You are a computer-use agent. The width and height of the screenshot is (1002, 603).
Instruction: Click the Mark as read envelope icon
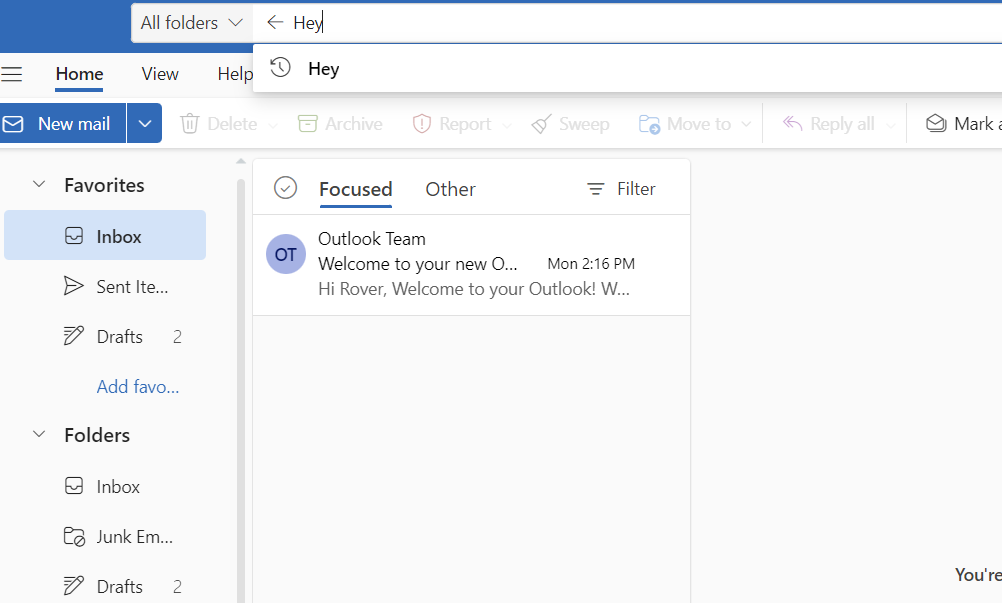[936, 123]
